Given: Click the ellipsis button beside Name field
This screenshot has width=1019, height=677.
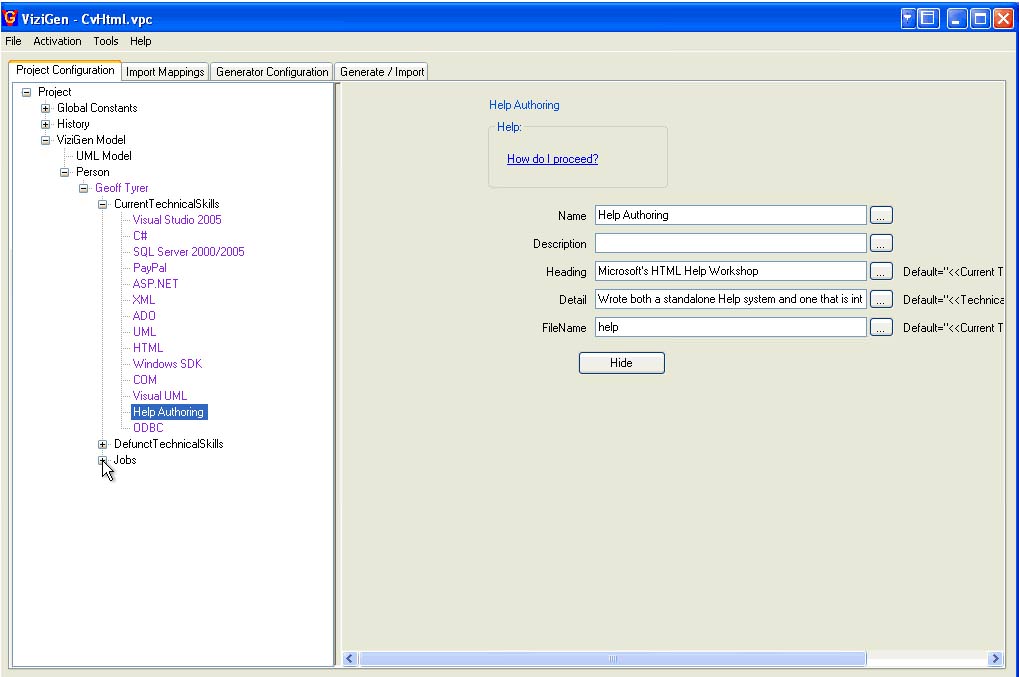Looking at the screenshot, I should tap(881, 215).
